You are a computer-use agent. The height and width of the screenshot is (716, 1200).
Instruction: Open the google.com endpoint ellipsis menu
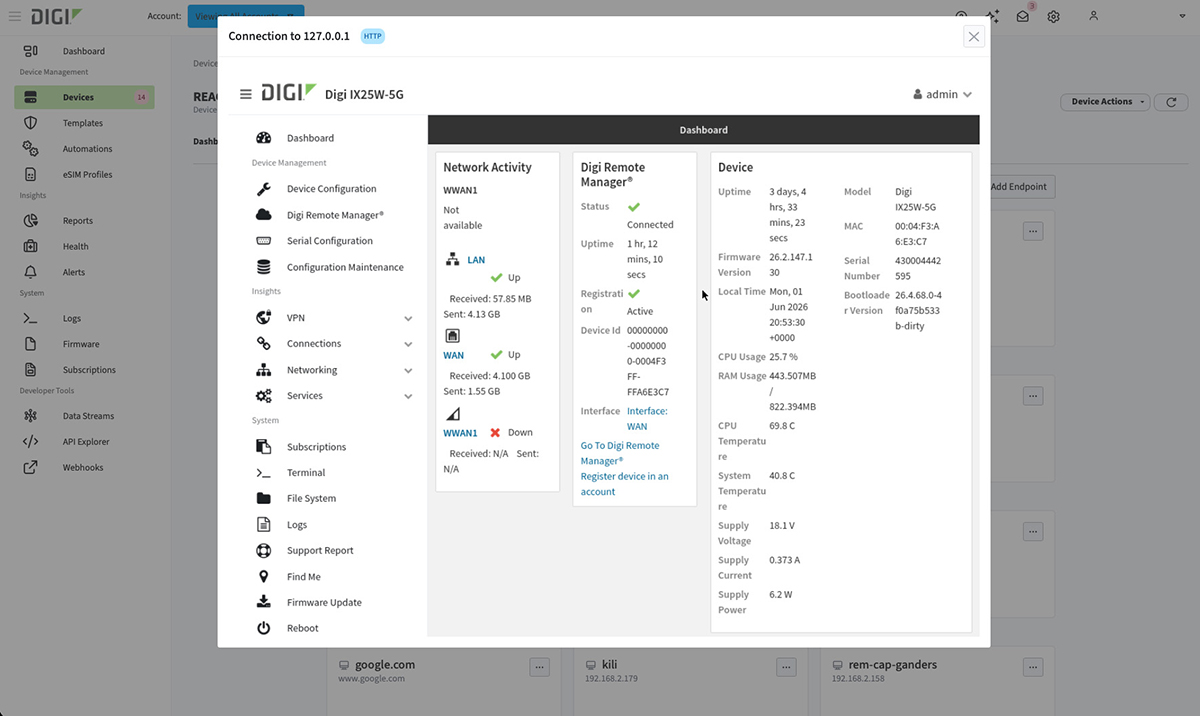540,667
